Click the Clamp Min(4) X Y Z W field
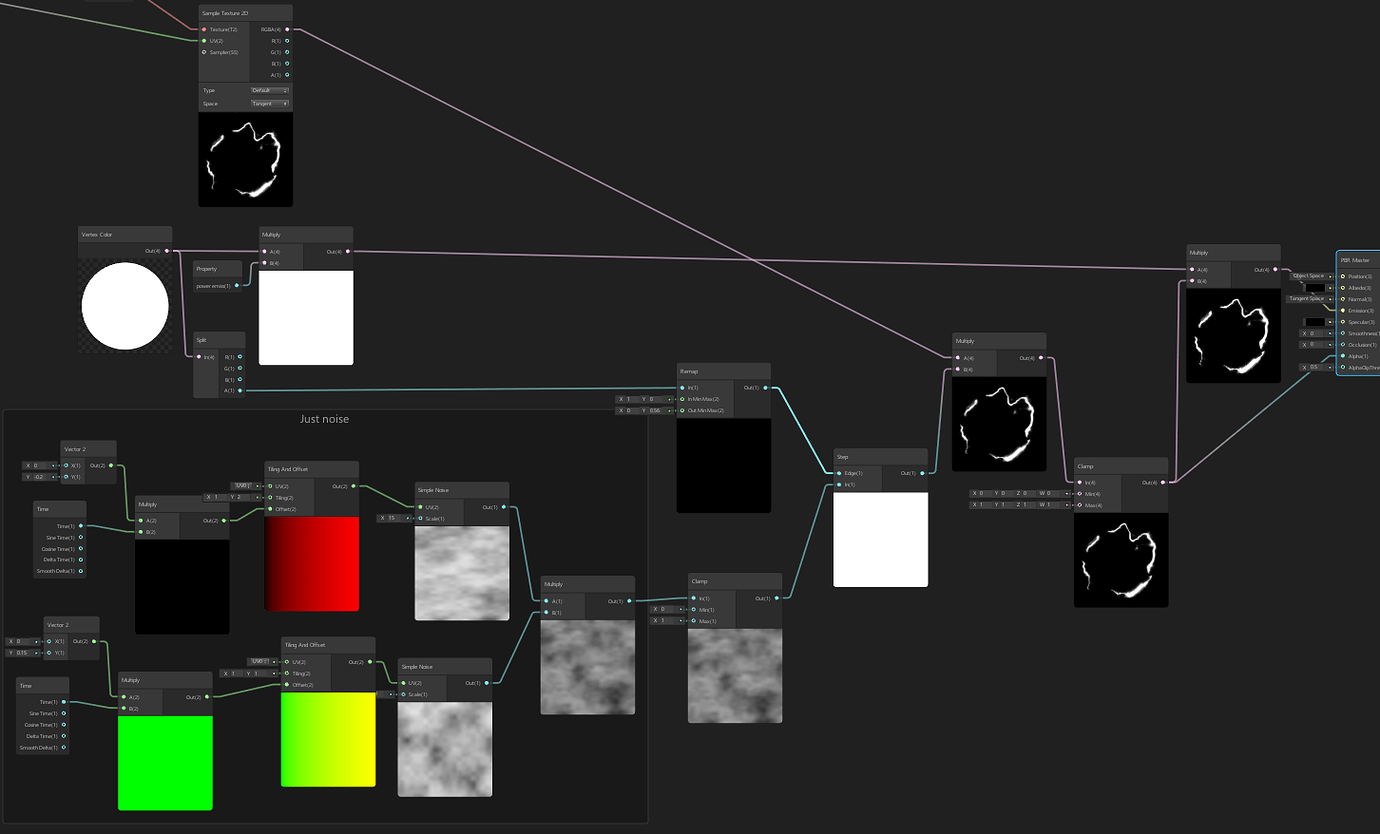The width and height of the screenshot is (1380, 834). [1020, 493]
